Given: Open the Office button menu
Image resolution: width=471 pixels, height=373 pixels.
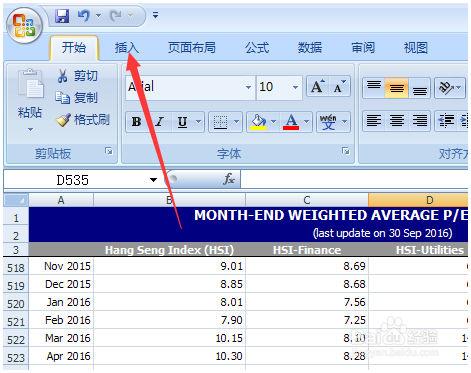Looking at the screenshot, I should (25, 26).
